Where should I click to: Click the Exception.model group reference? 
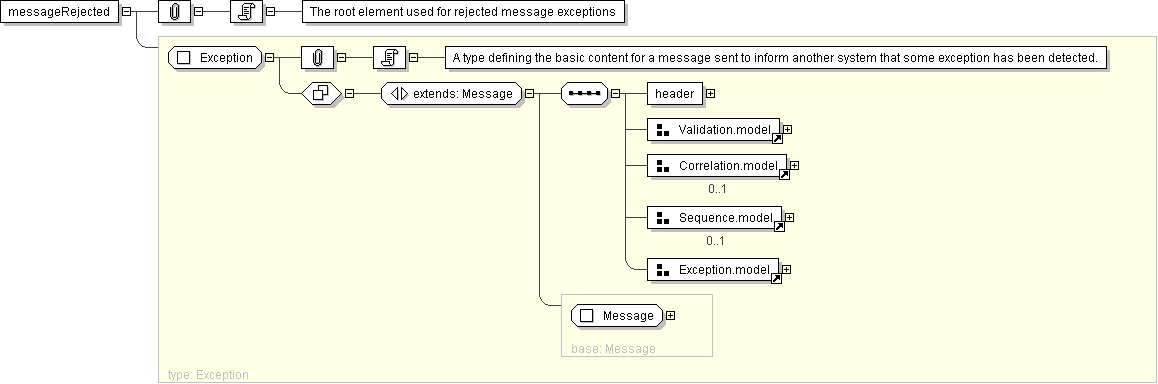713,270
